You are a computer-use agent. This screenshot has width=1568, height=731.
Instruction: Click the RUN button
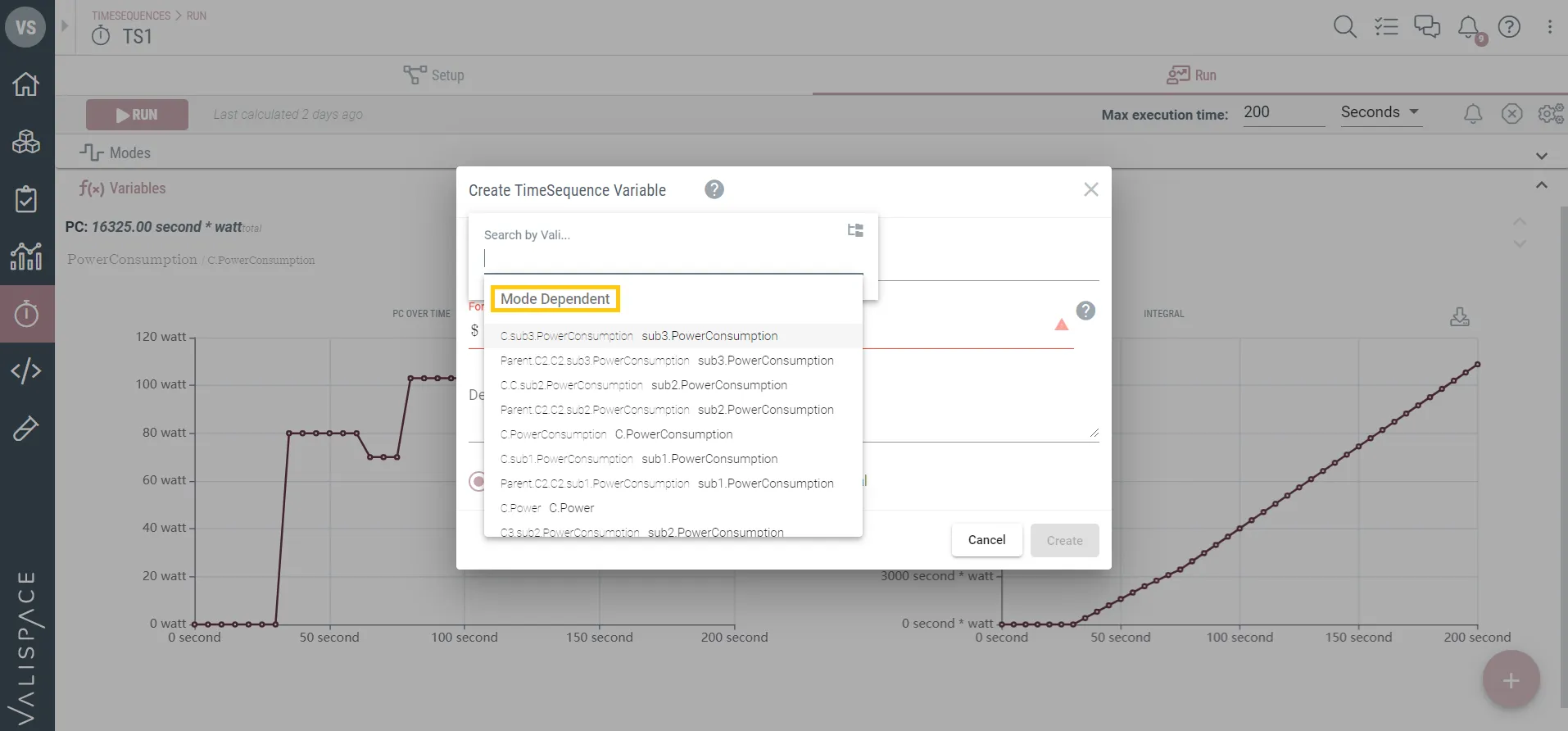[137, 115]
